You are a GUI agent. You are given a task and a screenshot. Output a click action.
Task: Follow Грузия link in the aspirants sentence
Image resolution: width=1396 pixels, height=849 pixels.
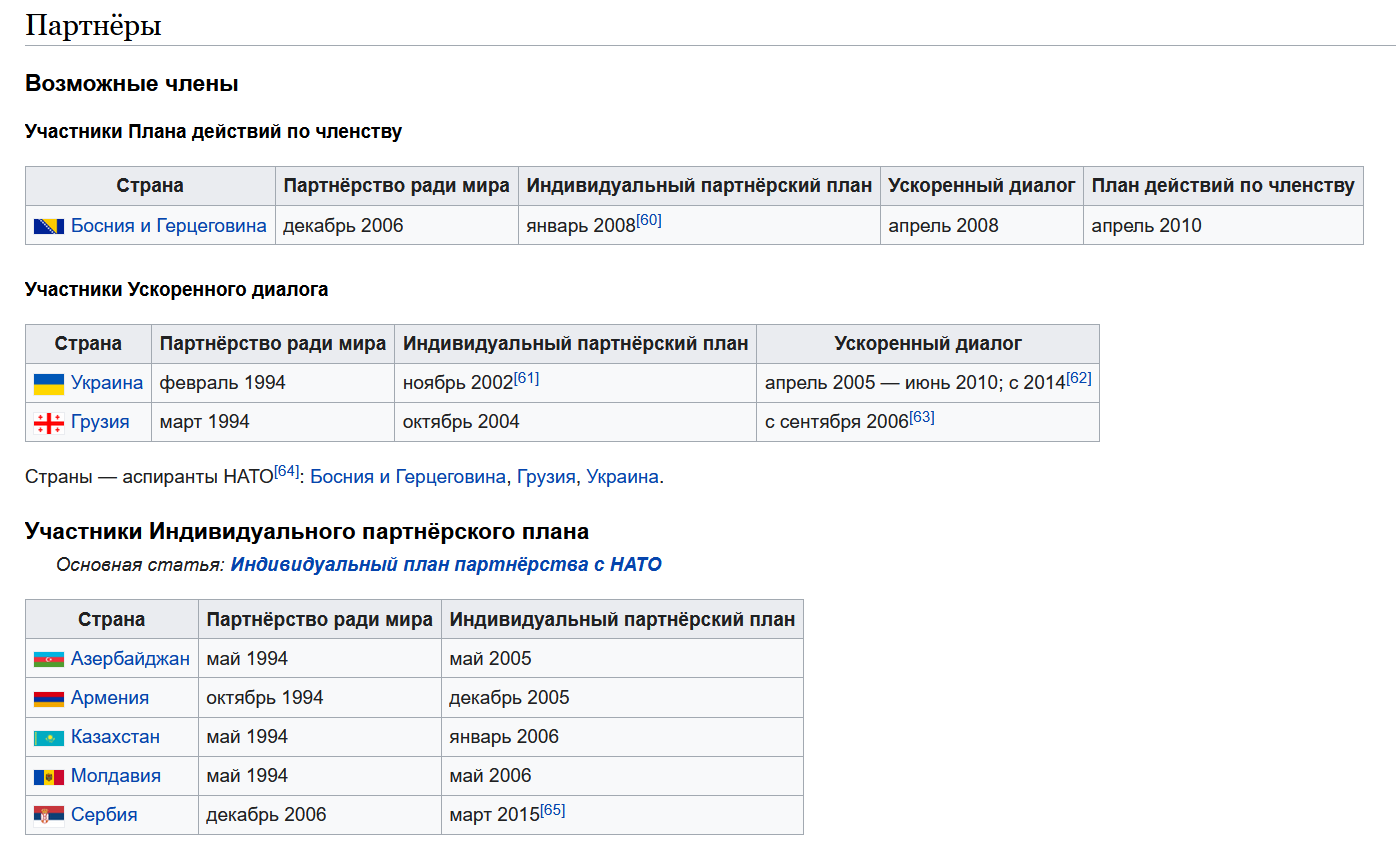pyautogui.click(x=546, y=477)
